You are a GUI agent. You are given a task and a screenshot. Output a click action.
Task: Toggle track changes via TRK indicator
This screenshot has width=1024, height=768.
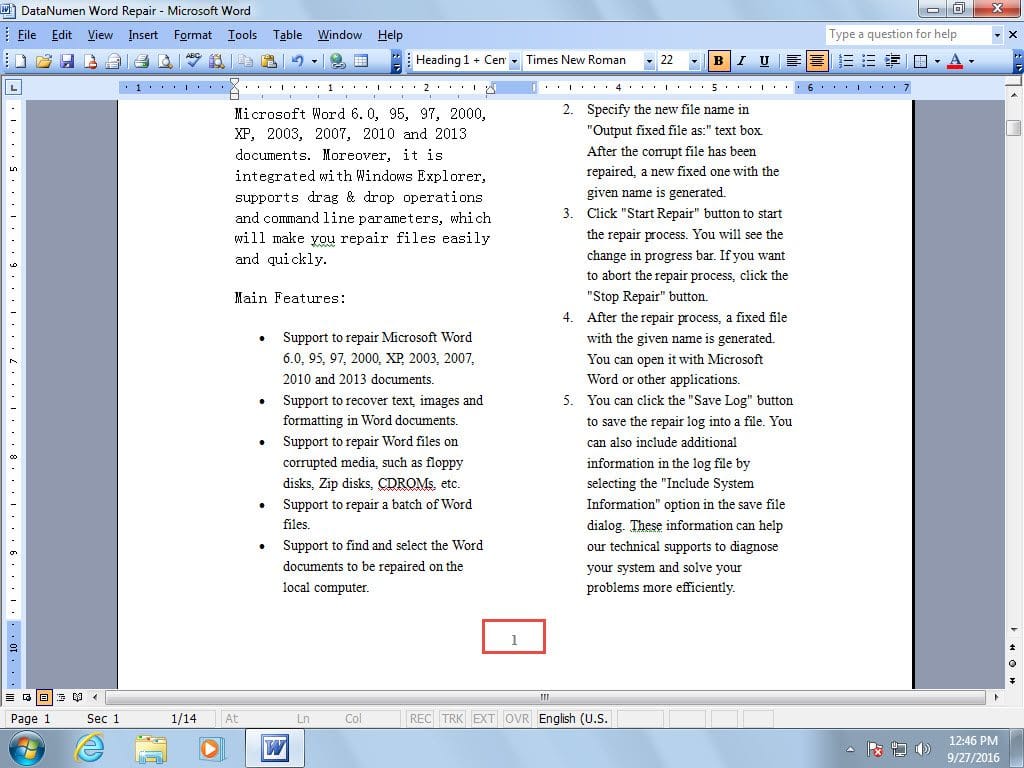coord(452,718)
